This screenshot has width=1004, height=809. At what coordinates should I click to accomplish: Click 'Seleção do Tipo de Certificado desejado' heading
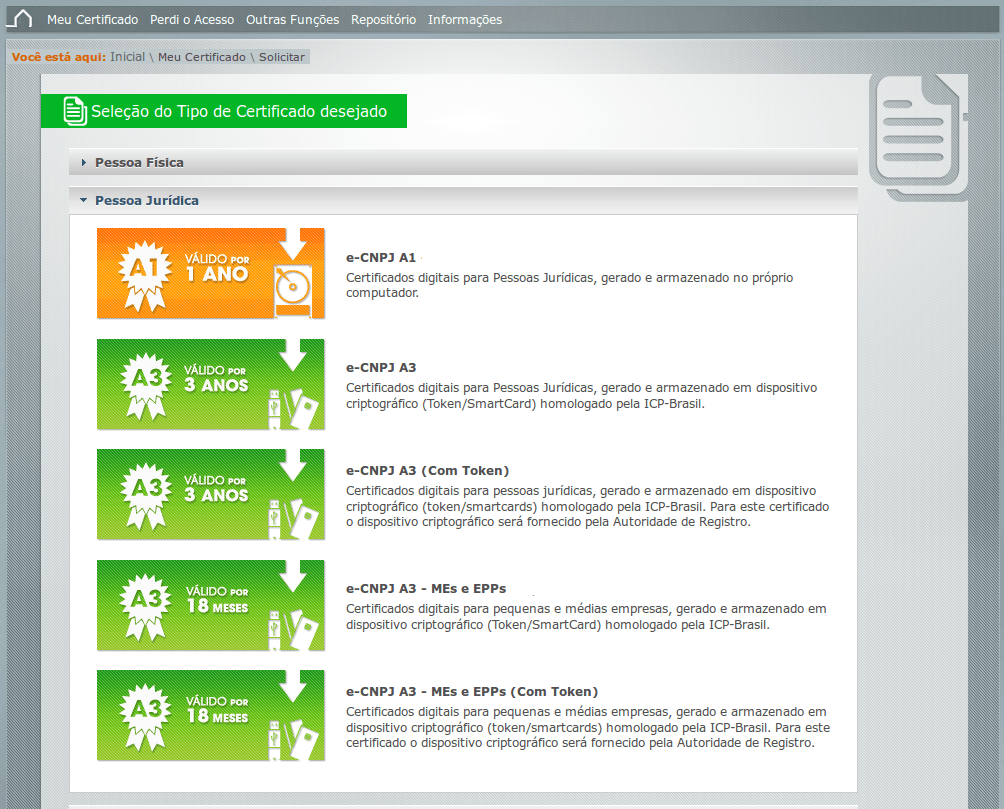[x=239, y=111]
